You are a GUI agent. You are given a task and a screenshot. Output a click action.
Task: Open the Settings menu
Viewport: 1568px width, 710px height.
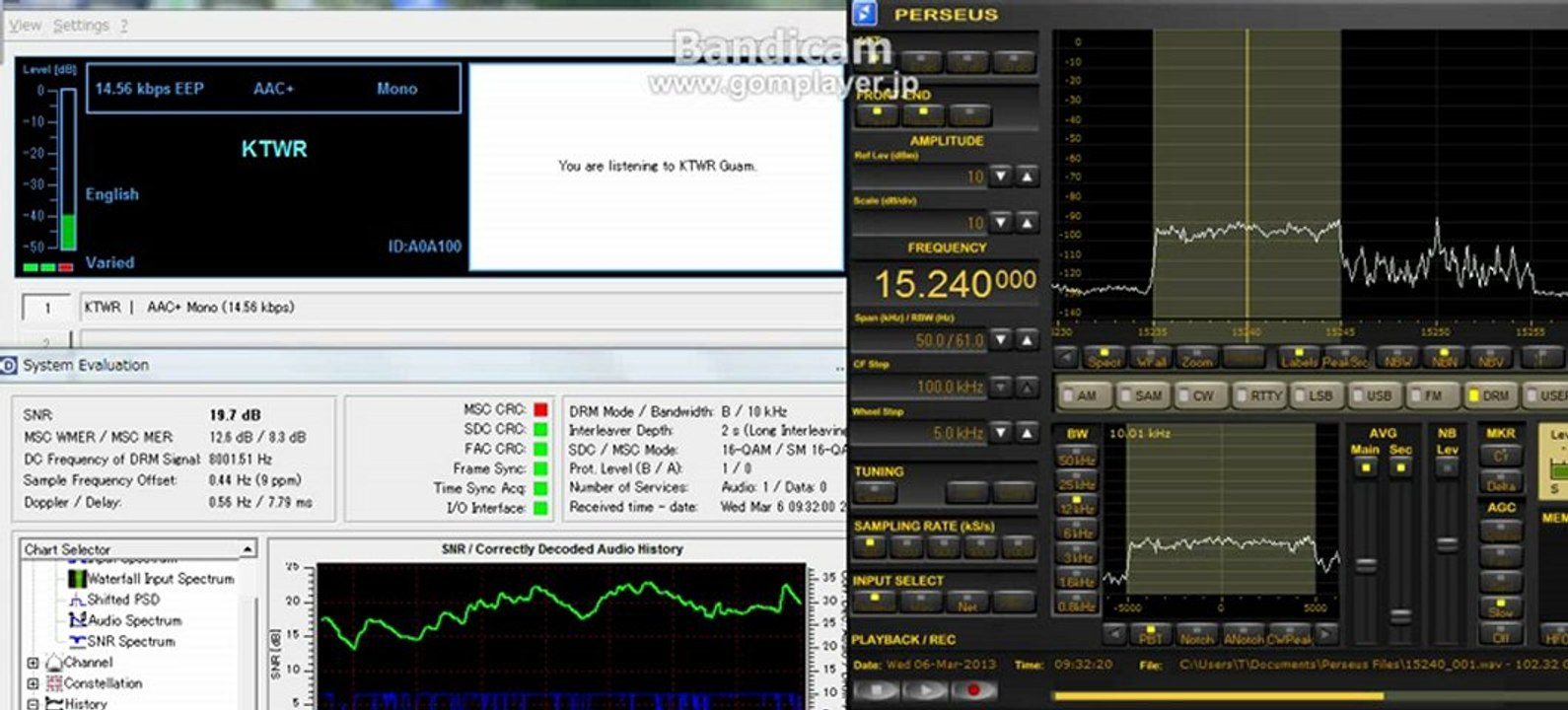coord(81,26)
